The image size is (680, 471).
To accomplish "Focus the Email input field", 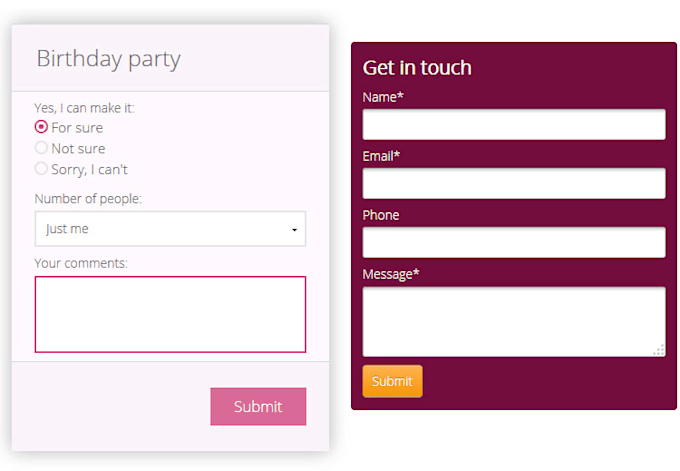I will click(x=513, y=183).
